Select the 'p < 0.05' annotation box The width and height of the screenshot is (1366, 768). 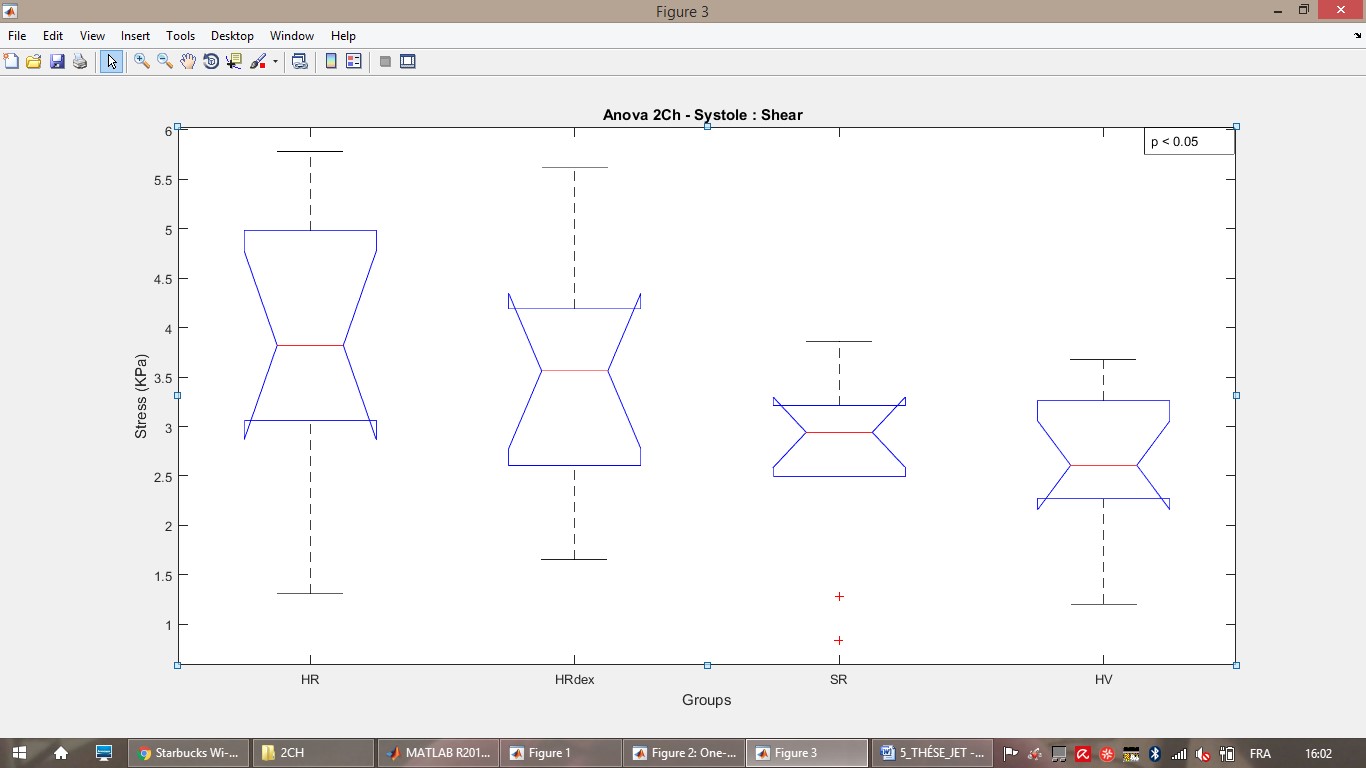point(1189,142)
